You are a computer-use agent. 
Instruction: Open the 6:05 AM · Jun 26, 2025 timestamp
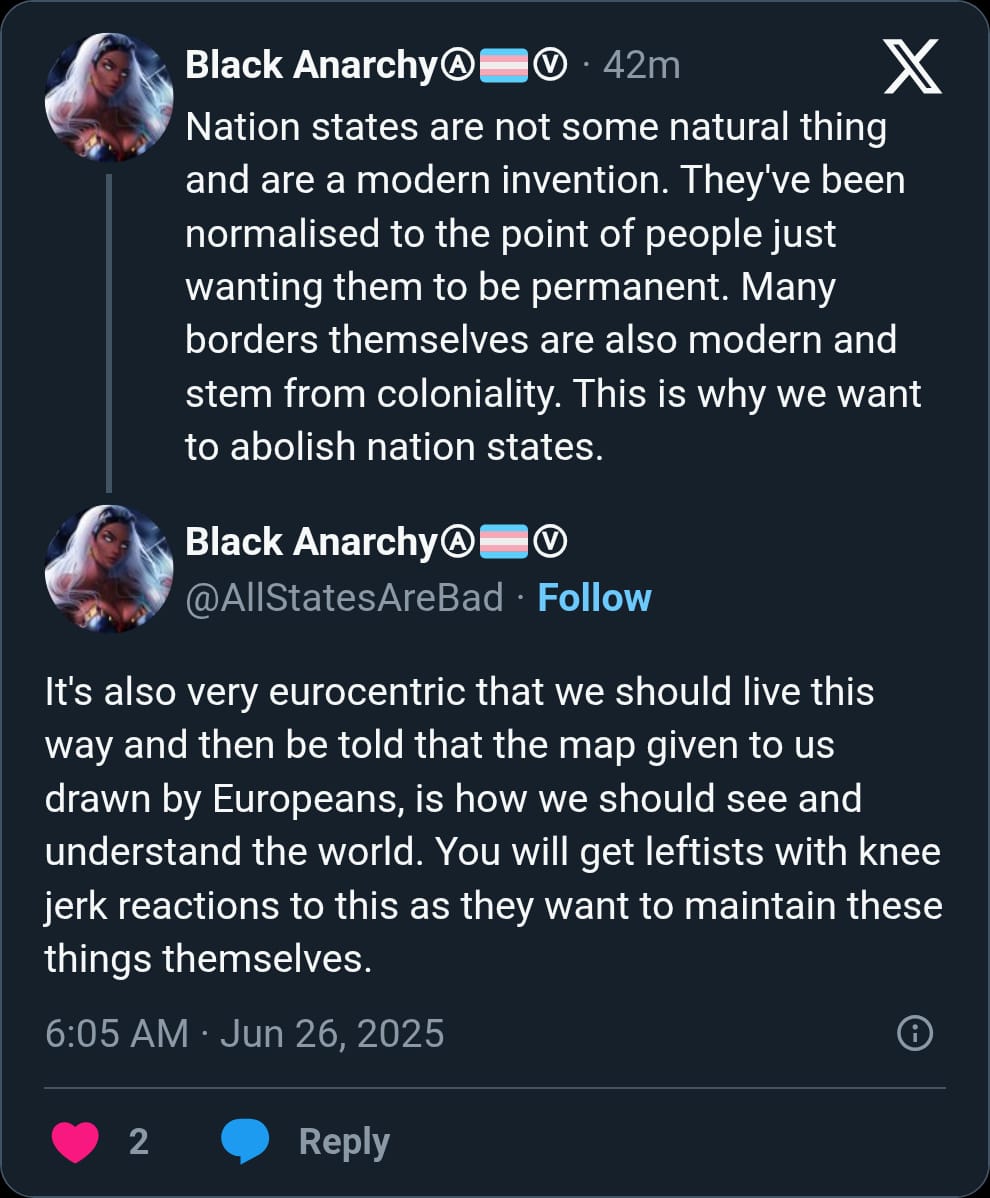tap(245, 1033)
